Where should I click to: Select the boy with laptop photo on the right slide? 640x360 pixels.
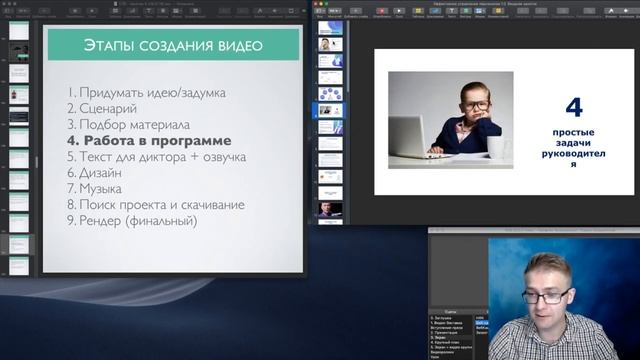coord(451,120)
